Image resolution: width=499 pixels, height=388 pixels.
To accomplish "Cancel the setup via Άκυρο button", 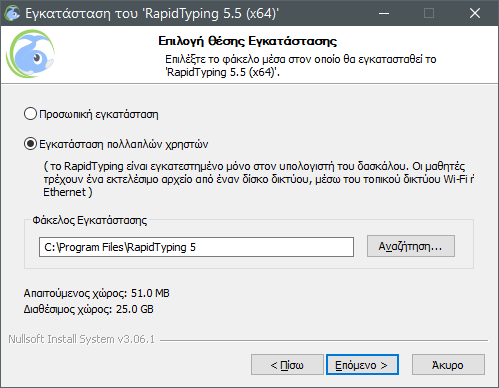I will coord(448,365).
